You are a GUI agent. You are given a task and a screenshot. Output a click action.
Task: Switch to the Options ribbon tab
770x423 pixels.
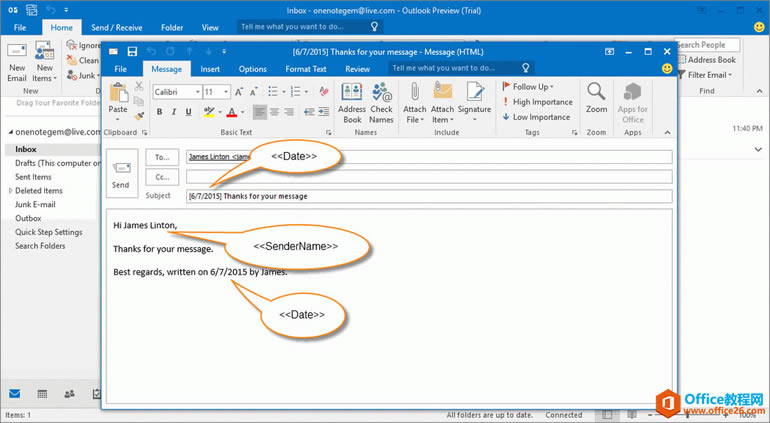pos(252,69)
